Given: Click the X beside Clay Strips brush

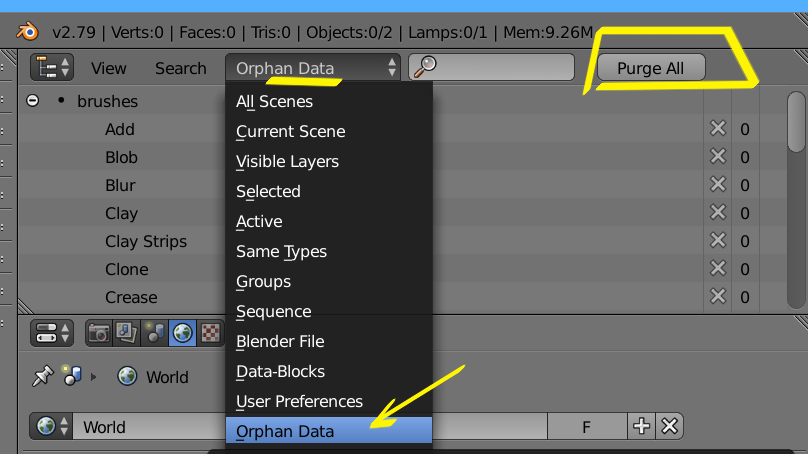Looking at the screenshot, I should coord(717,241).
